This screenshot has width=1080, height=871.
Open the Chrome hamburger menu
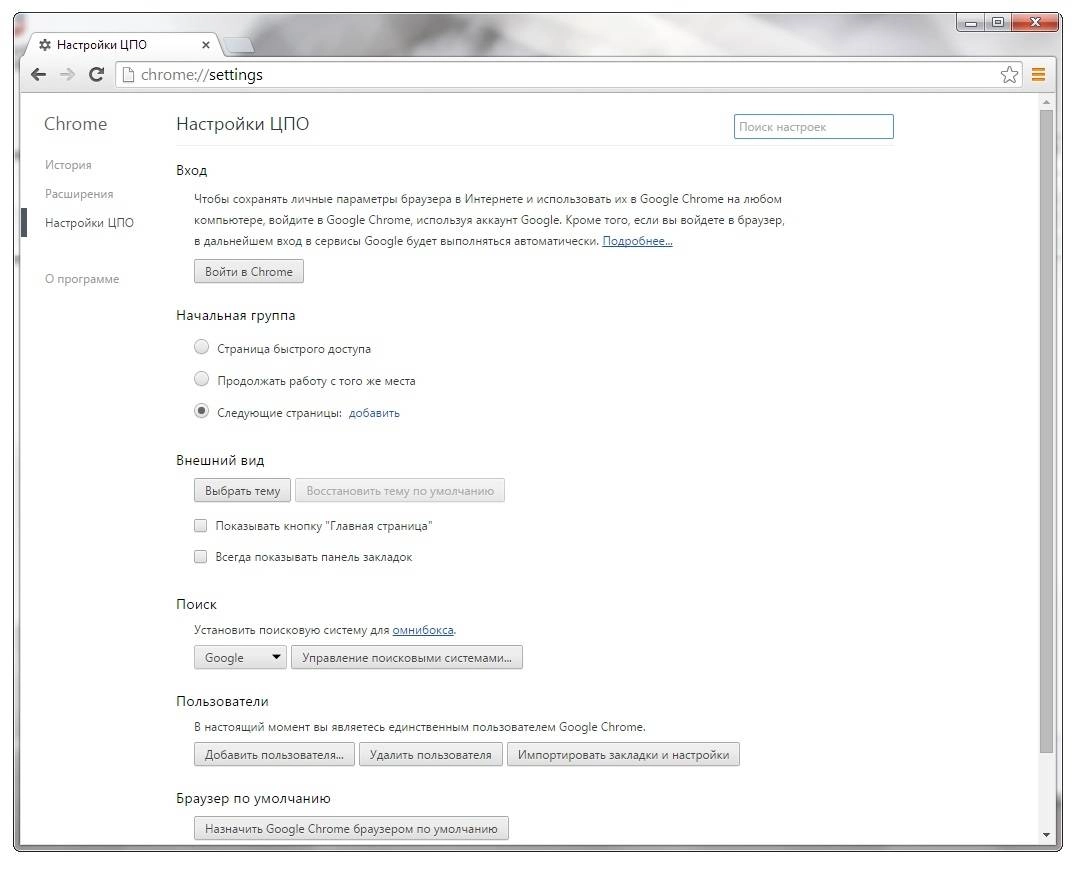point(1039,74)
